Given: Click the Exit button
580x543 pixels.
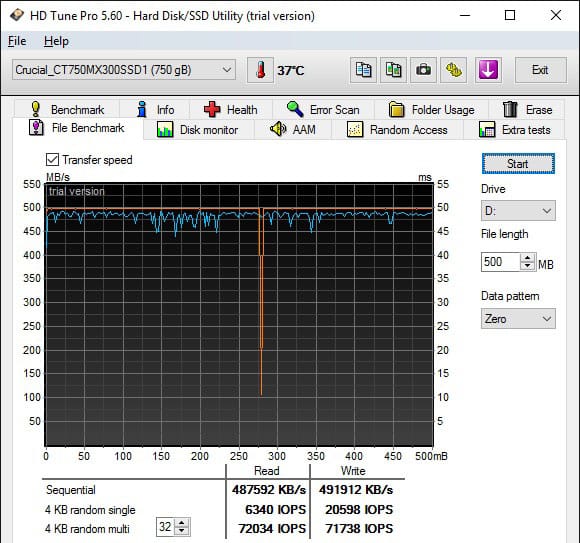Looking at the screenshot, I should click(x=540, y=70).
